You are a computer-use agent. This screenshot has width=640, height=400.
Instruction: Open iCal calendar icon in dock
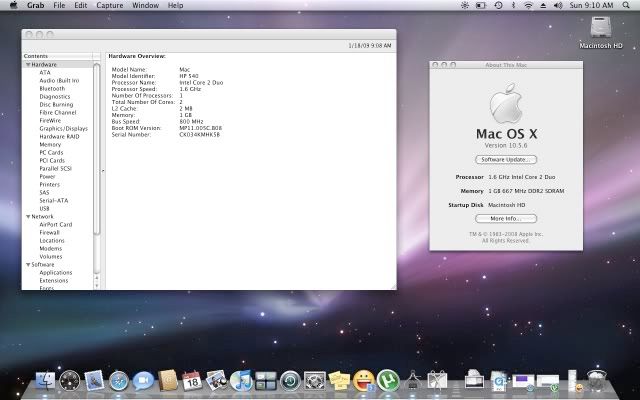(x=192, y=380)
